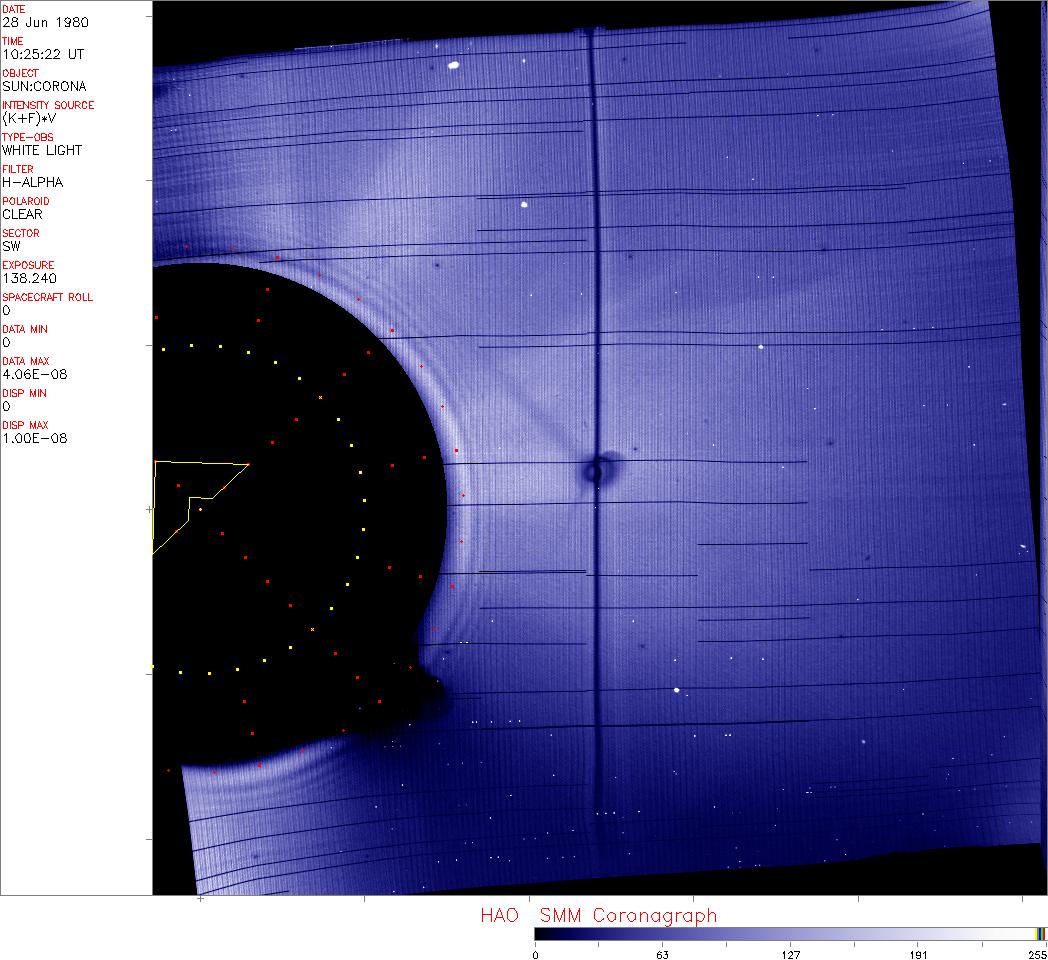
Task: Select the SUN:CORONA object value
Action: [44, 86]
